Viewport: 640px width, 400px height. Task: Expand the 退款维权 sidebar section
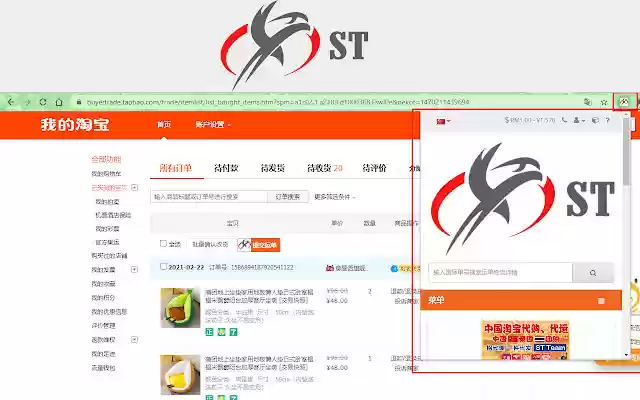(x=134, y=340)
